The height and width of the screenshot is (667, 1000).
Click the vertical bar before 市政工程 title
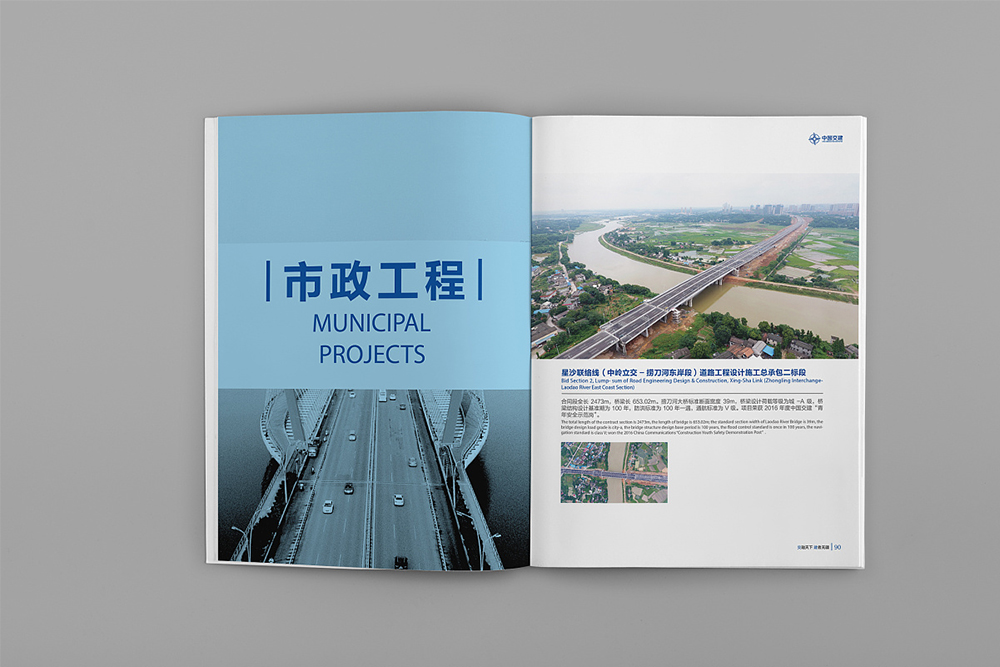pos(269,281)
